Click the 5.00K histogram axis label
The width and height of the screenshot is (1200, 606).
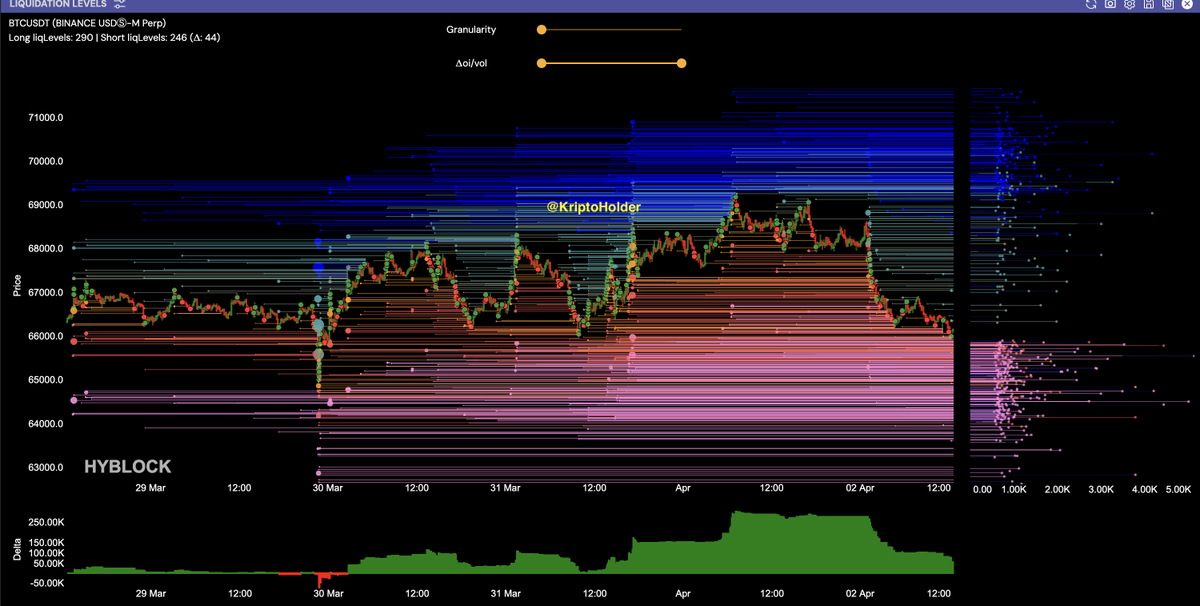[x=1179, y=489]
